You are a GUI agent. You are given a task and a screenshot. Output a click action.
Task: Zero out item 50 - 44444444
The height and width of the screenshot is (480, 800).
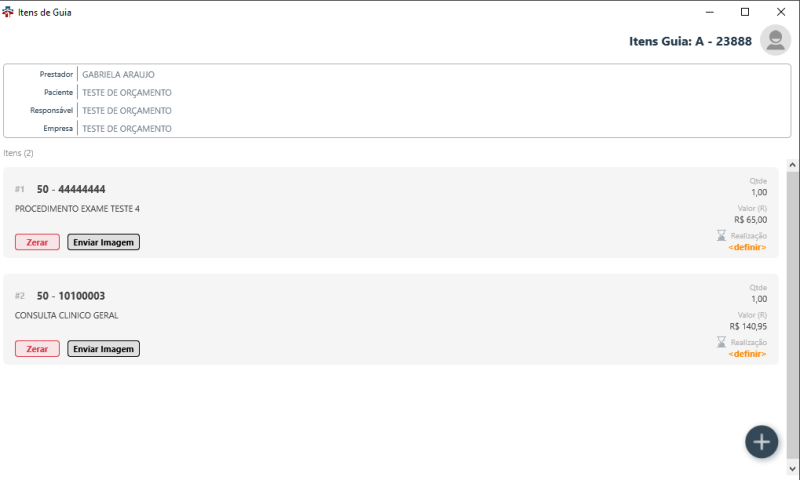[37, 242]
